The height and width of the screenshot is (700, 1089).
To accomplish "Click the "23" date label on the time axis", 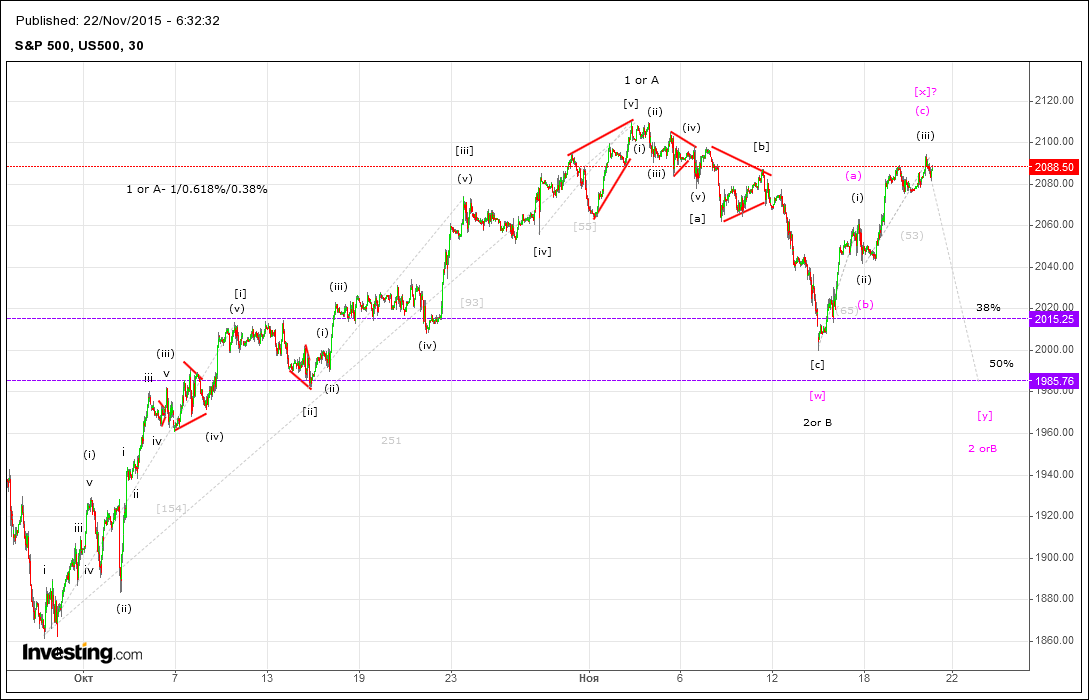I will [x=451, y=678].
